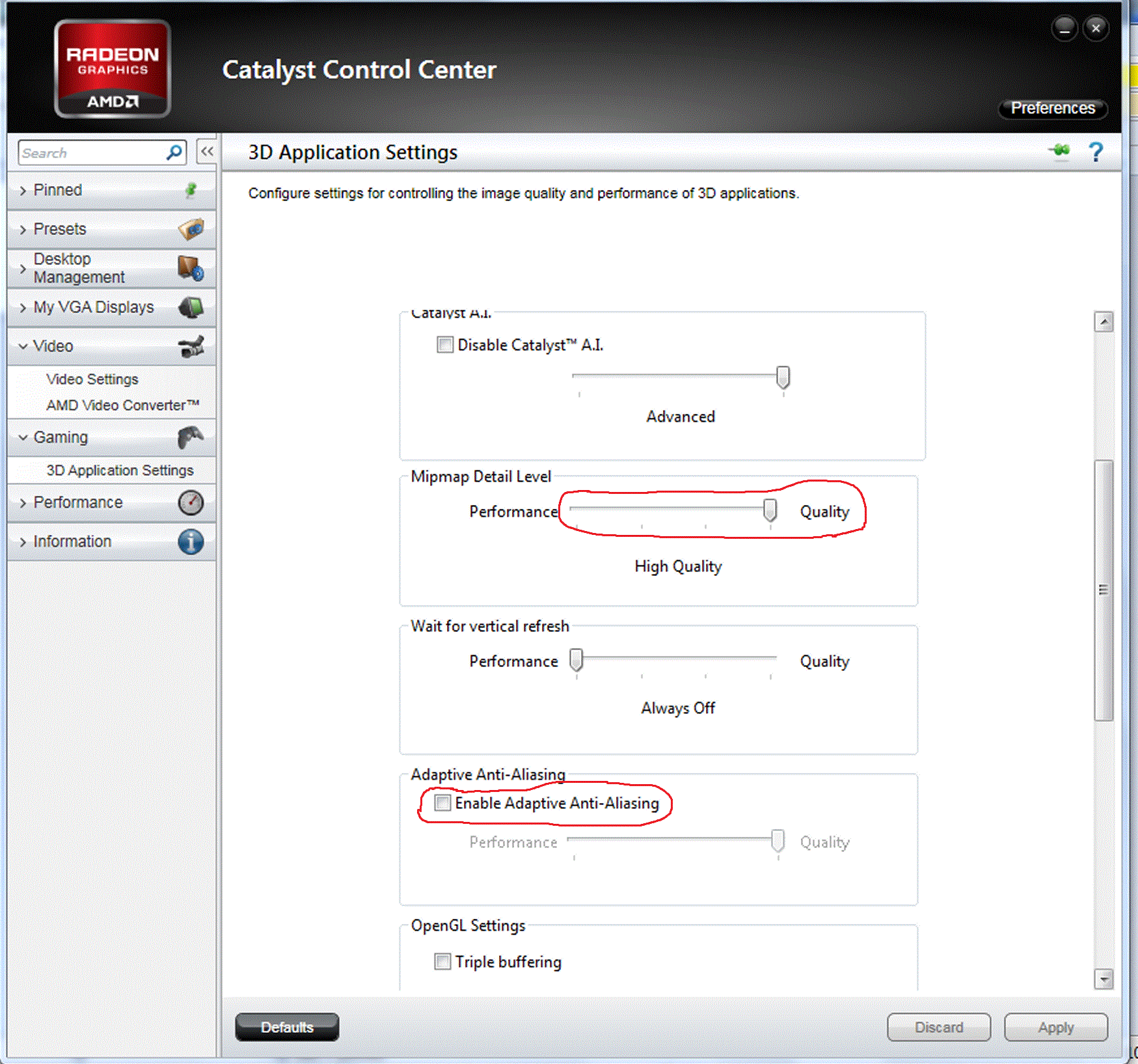Screen dimensions: 1138x1064
Task: Select 3D Application Settings in sidebar
Action: 120,470
